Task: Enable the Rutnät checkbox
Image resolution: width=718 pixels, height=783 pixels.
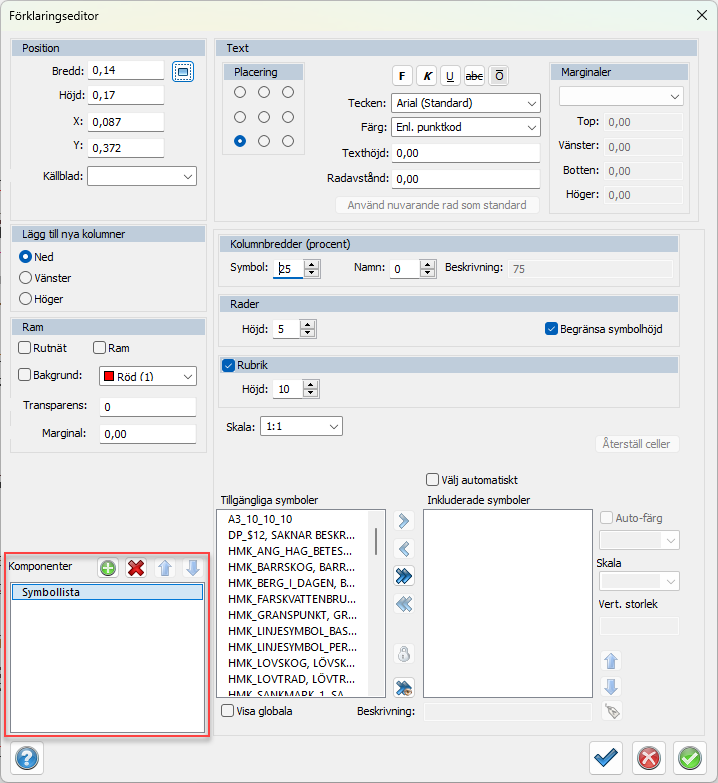Action: pyautogui.click(x=26, y=348)
